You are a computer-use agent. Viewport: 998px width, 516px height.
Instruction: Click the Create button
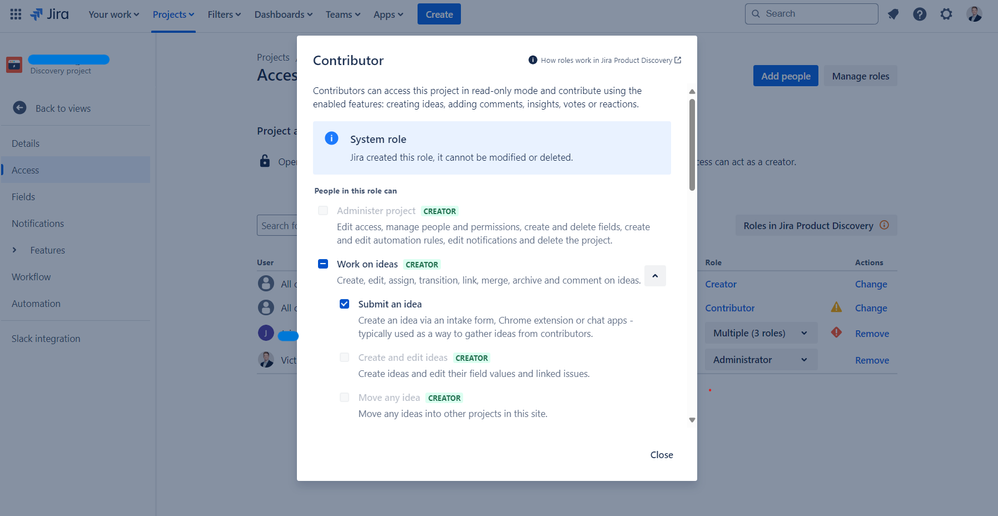pyautogui.click(x=439, y=14)
